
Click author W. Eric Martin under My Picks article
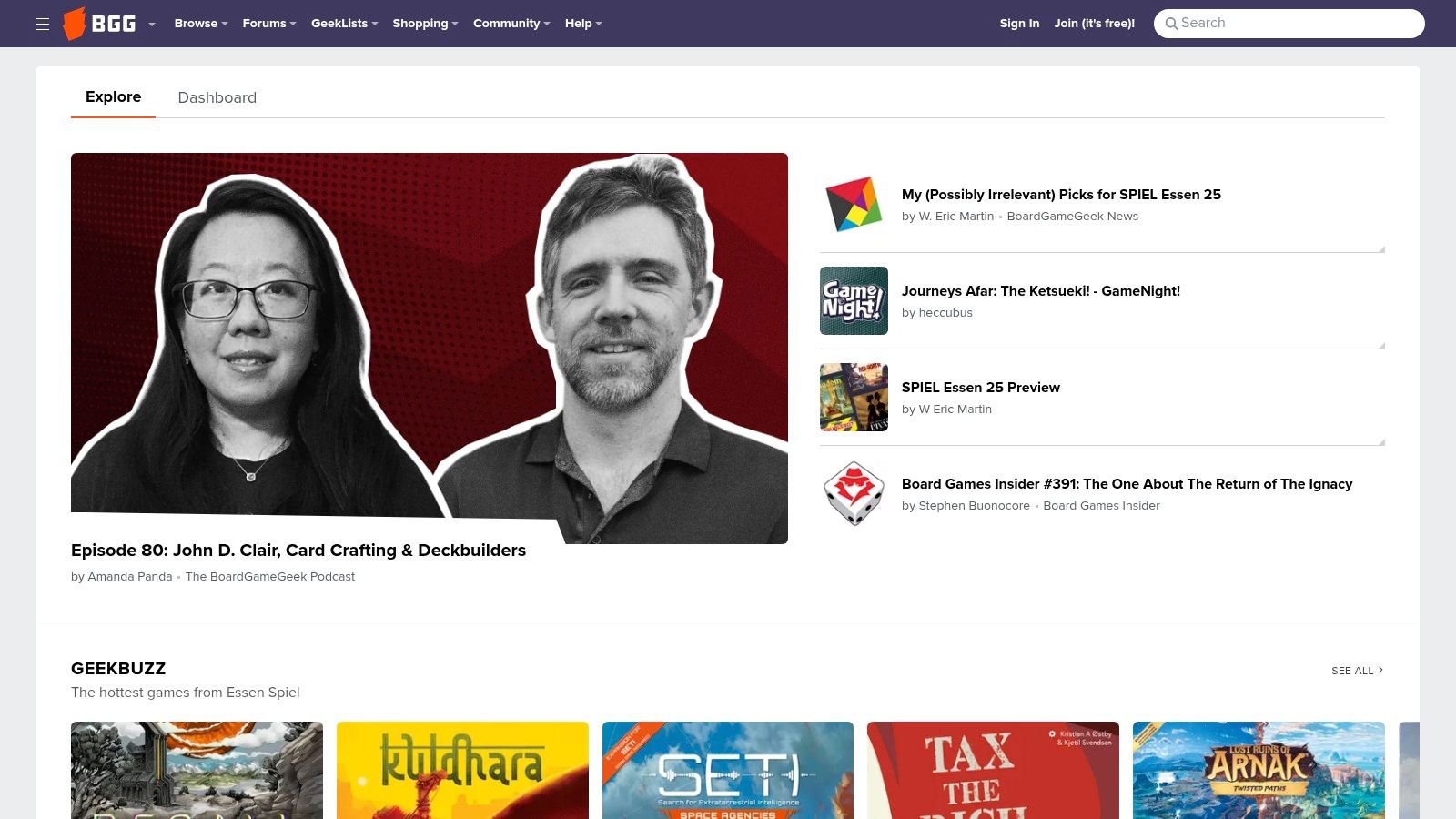coord(956,217)
